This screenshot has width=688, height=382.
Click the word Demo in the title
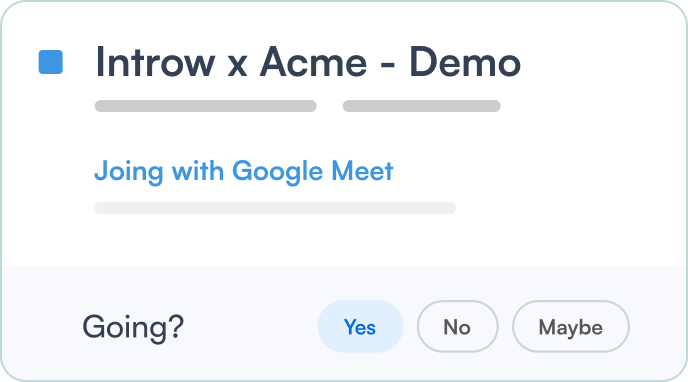point(465,62)
